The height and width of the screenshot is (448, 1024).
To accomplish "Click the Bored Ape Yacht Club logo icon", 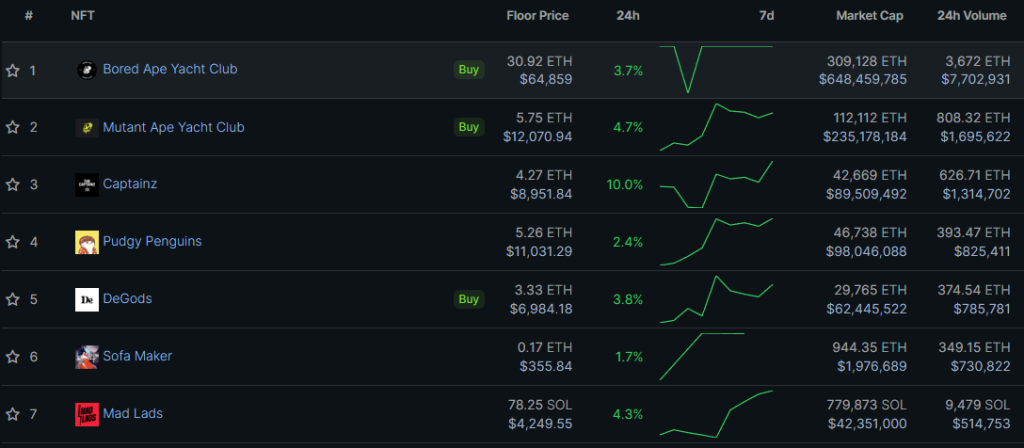I will point(87,70).
